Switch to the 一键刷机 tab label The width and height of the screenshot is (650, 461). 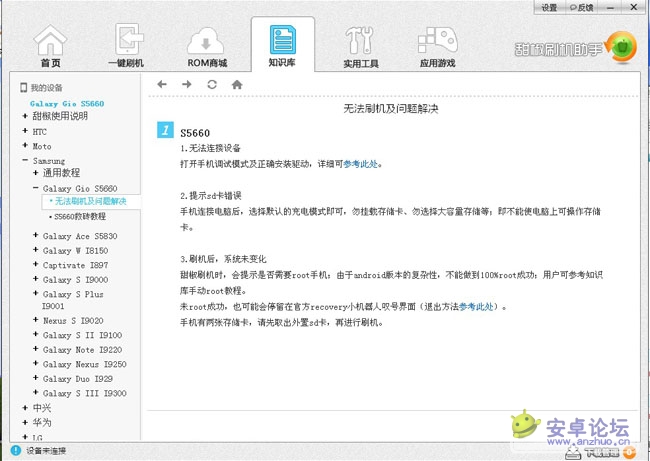[126, 63]
